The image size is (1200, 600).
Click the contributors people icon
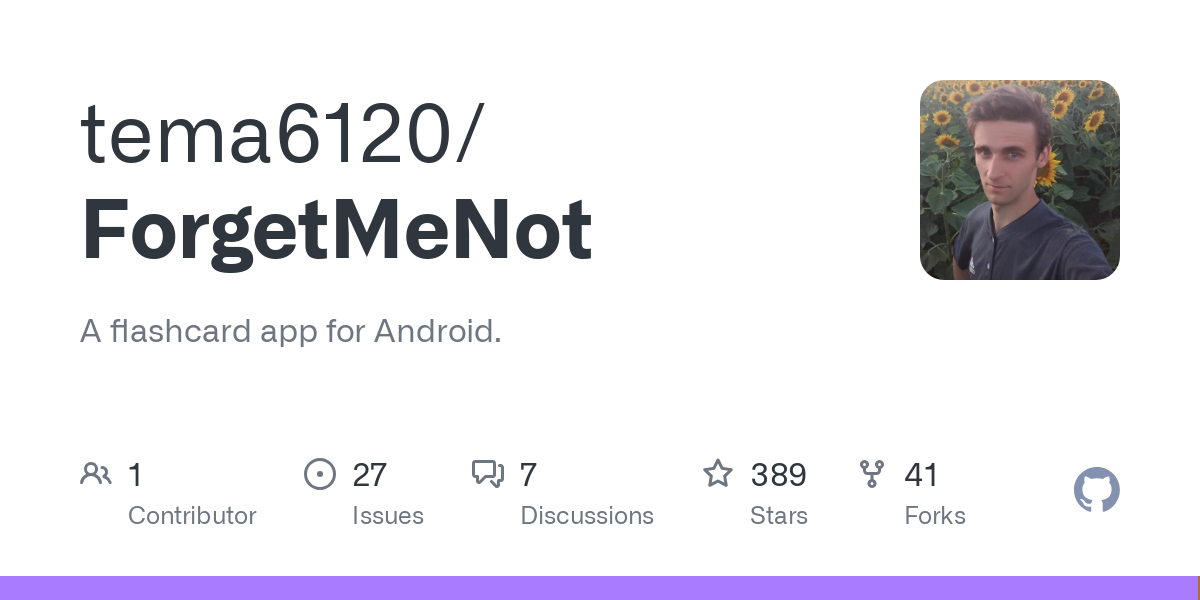pos(96,474)
